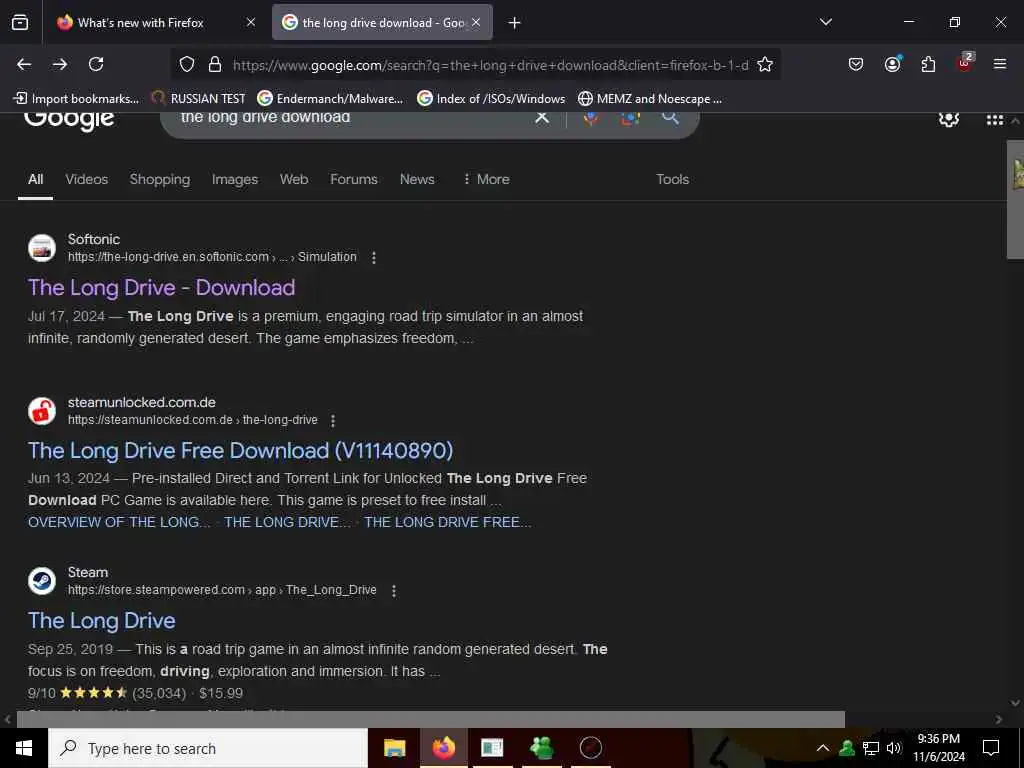The height and width of the screenshot is (768, 1024).
Task: Click the horizontal page scrollbar
Action: 430,719
